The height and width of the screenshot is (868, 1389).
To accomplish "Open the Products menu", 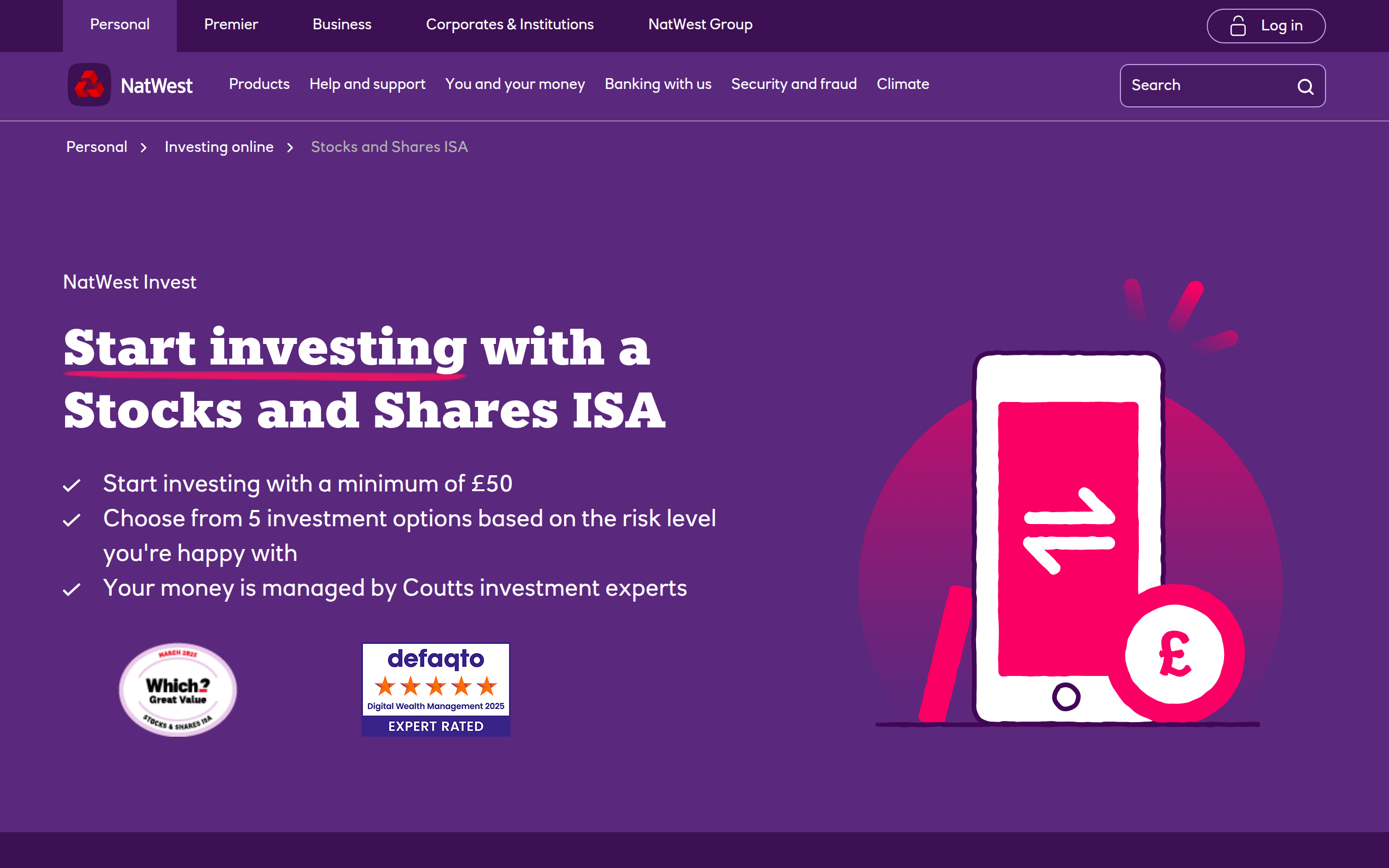I will 259,85.
